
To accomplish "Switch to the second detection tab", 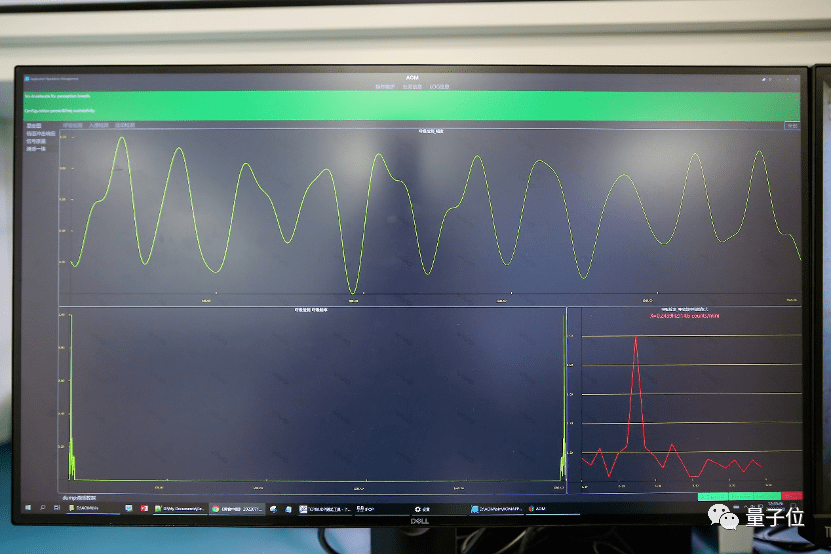I will tap(99, 125).
